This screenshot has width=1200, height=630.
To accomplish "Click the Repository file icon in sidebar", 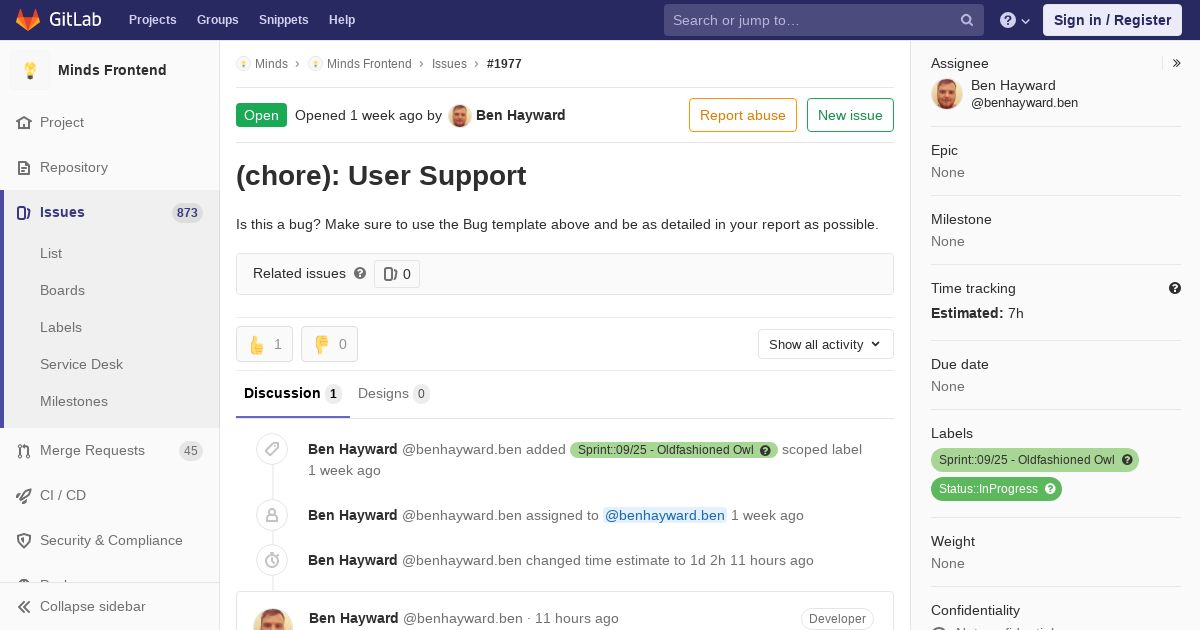I will [x=24, y=167].
